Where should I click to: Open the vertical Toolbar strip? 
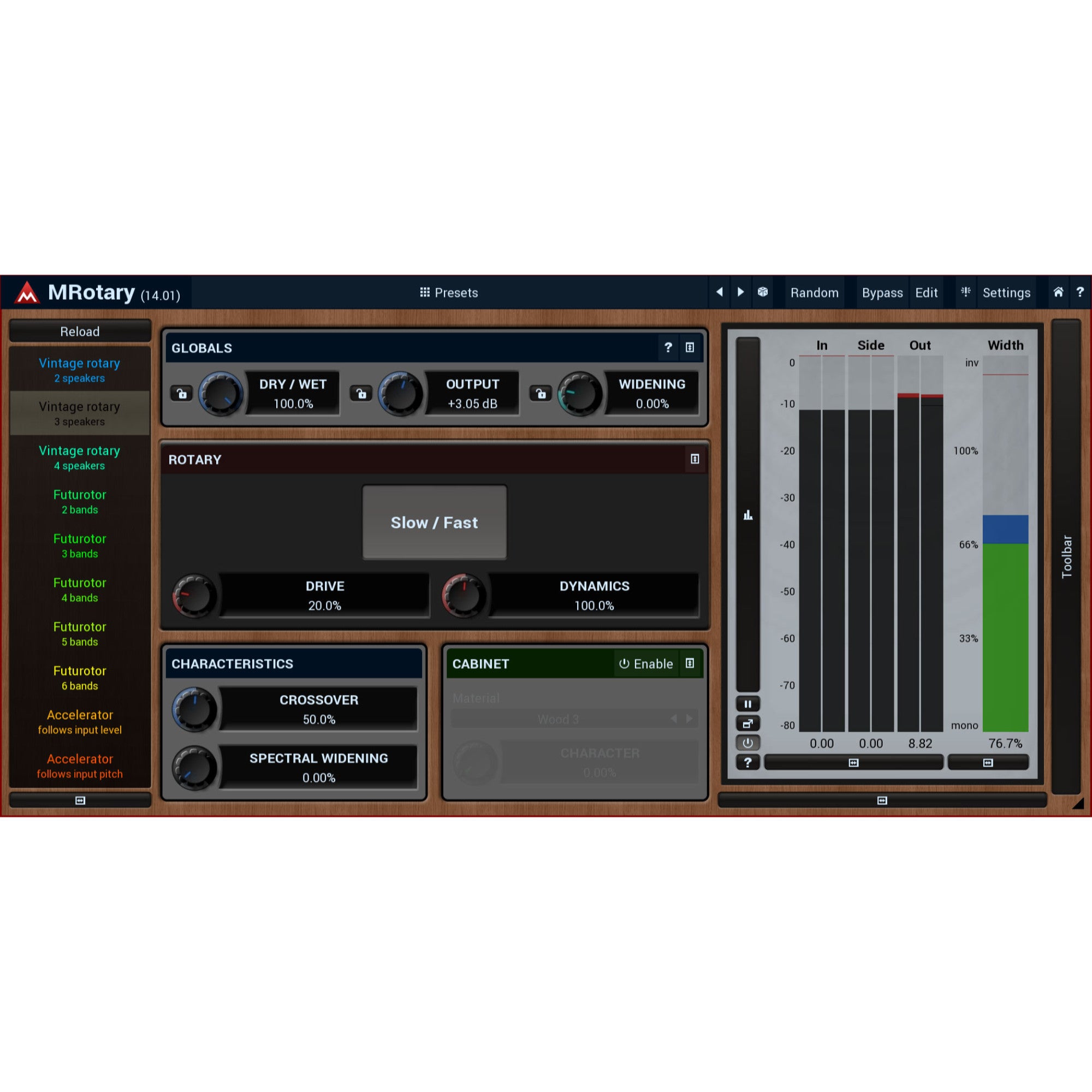pyautogui.click(x=1066, y=556)
